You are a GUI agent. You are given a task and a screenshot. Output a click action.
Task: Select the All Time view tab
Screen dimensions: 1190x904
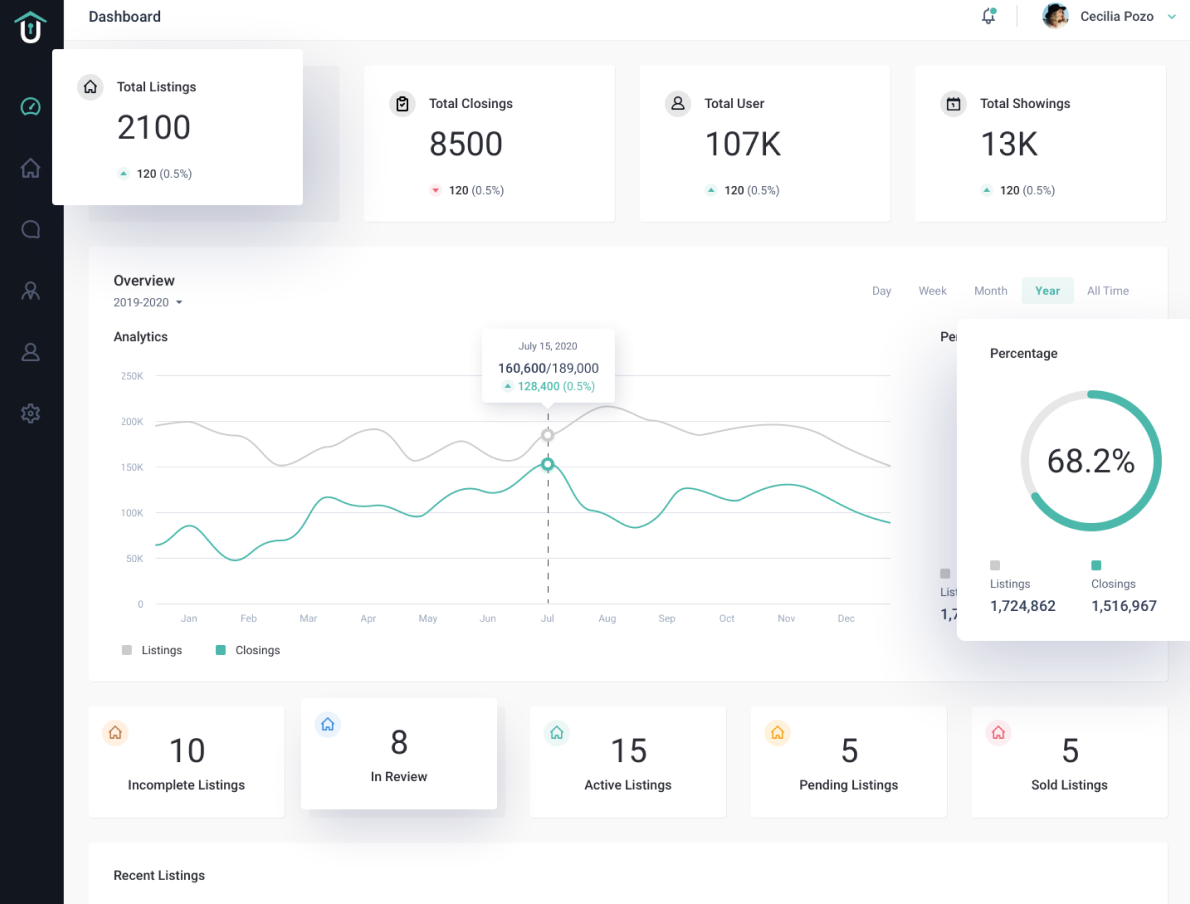pyautogui.click(x=1107, y=290)
